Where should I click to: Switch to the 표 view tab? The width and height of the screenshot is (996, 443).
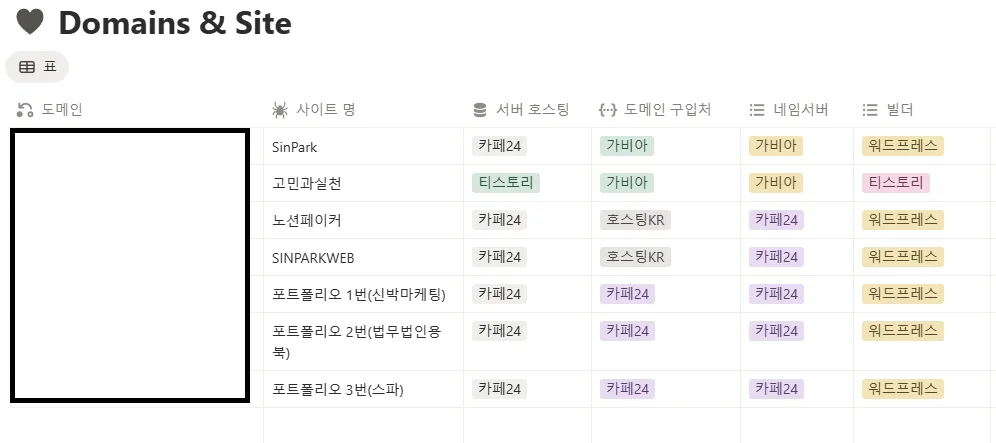(x=38, y=67)
